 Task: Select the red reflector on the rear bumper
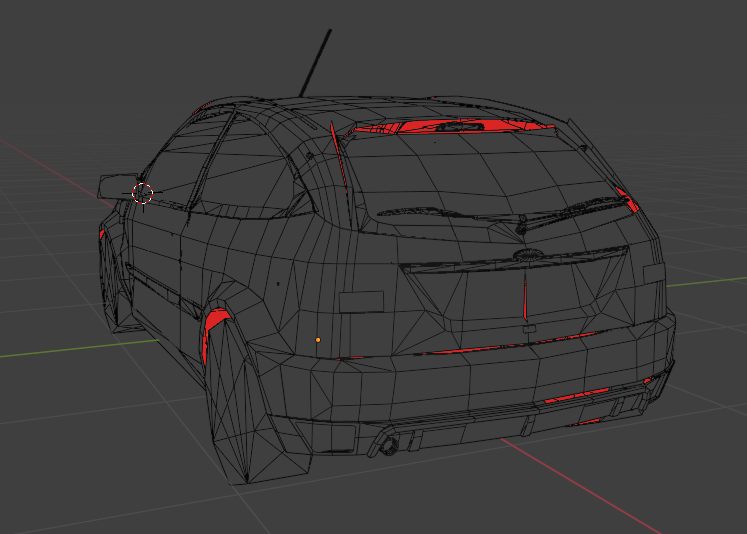(x=578, y=396)
